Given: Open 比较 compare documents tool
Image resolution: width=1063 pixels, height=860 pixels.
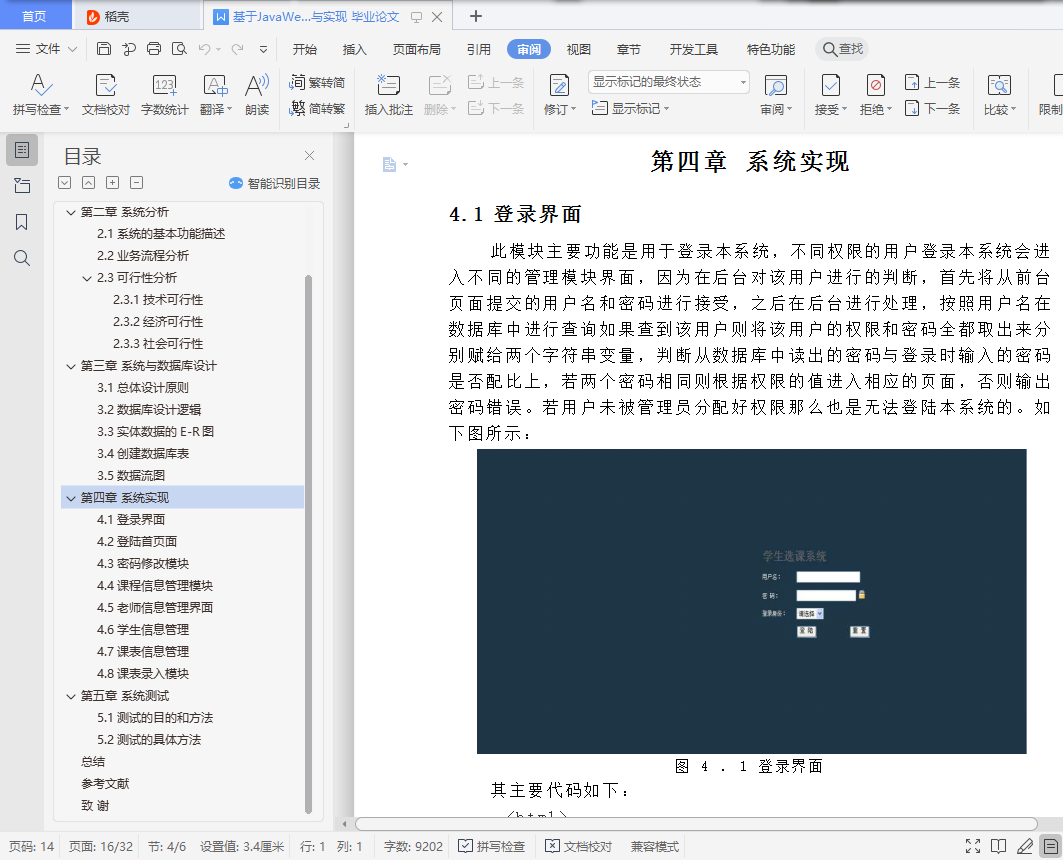Looking at the screenshot, I should coord(999,95).
